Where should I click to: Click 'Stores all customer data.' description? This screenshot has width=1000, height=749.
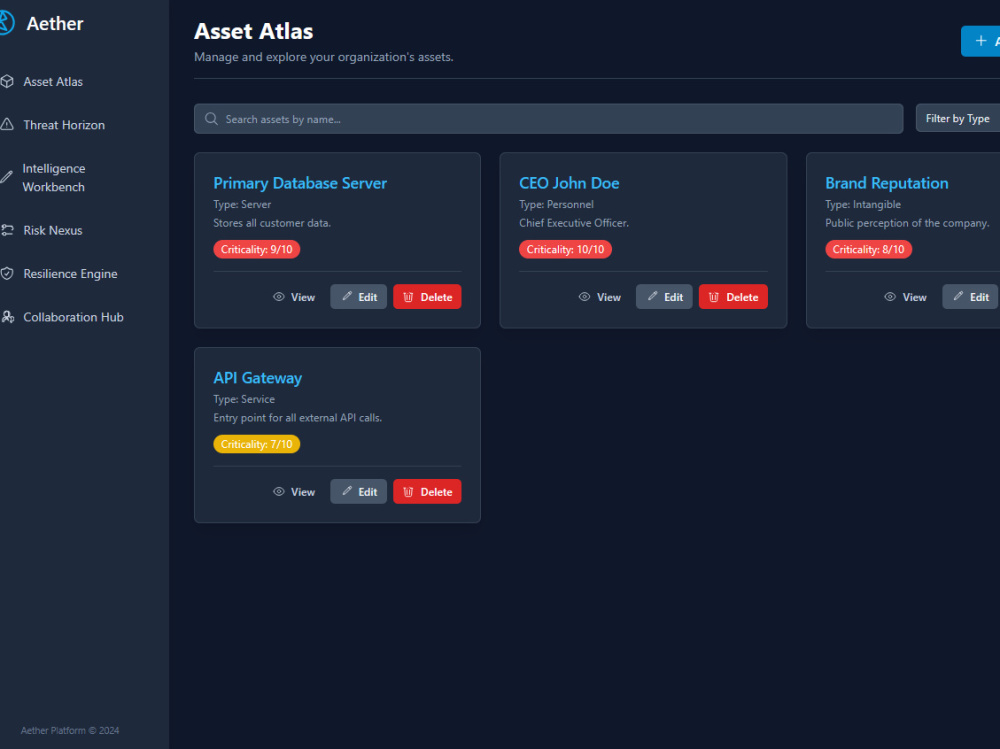pos(272,223)
